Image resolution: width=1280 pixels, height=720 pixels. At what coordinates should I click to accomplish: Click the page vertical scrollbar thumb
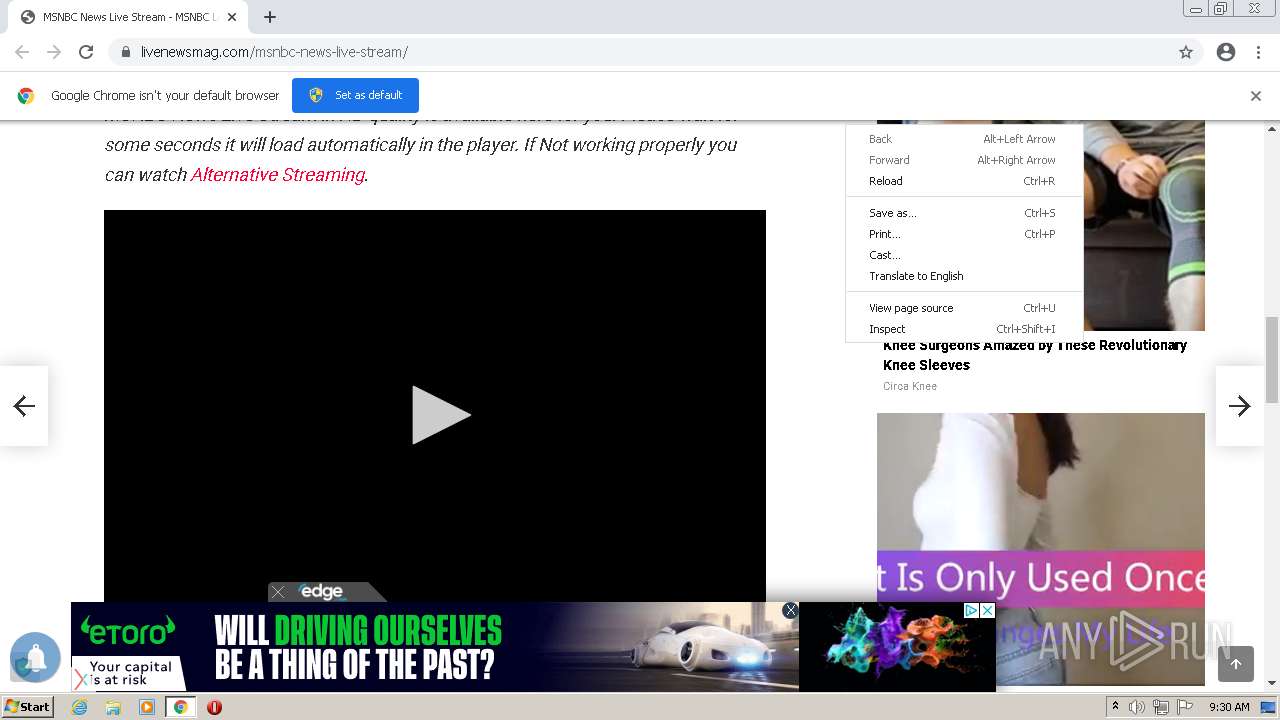click(1272, 358)
